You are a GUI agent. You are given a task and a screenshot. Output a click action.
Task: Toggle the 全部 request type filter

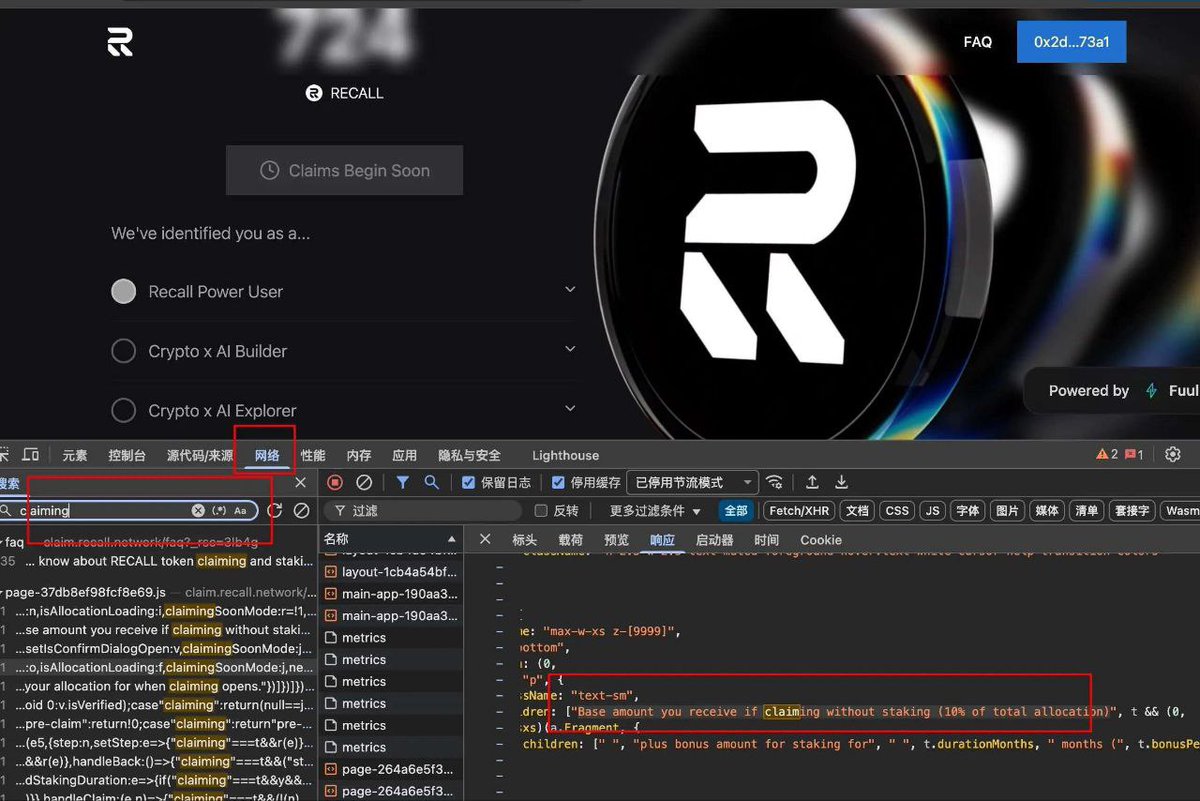pyautogui.click(x=736, y=510)
